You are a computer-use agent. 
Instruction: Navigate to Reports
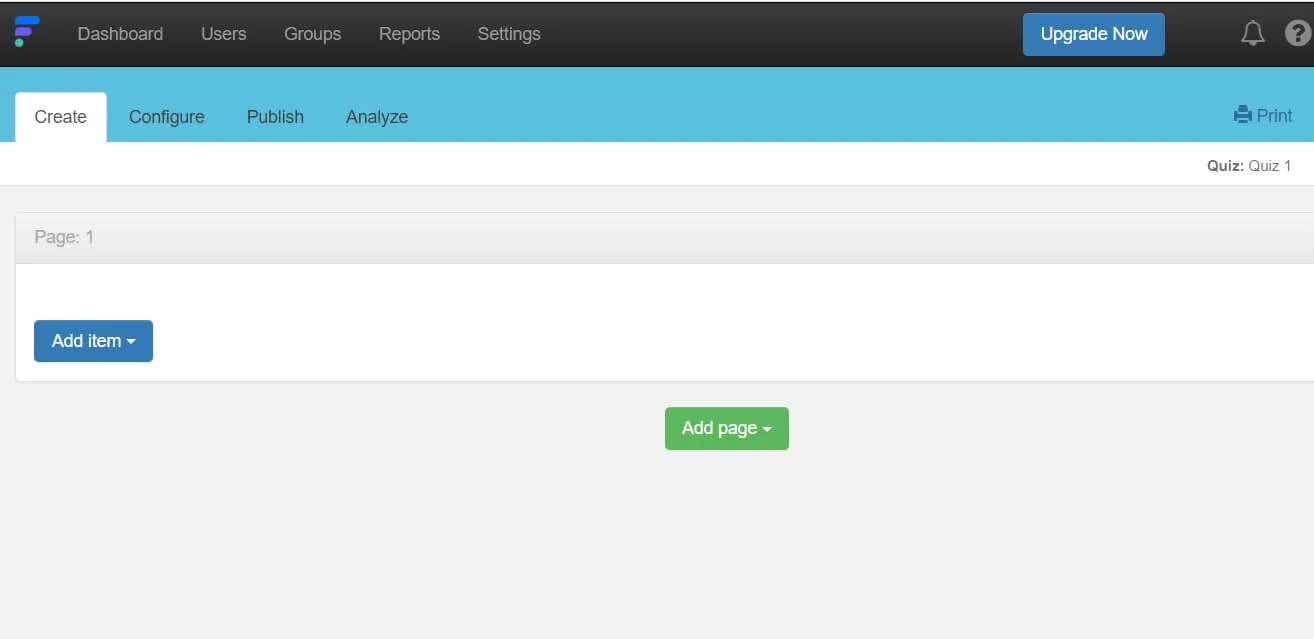pyautogui.click(x=409, y=34)
